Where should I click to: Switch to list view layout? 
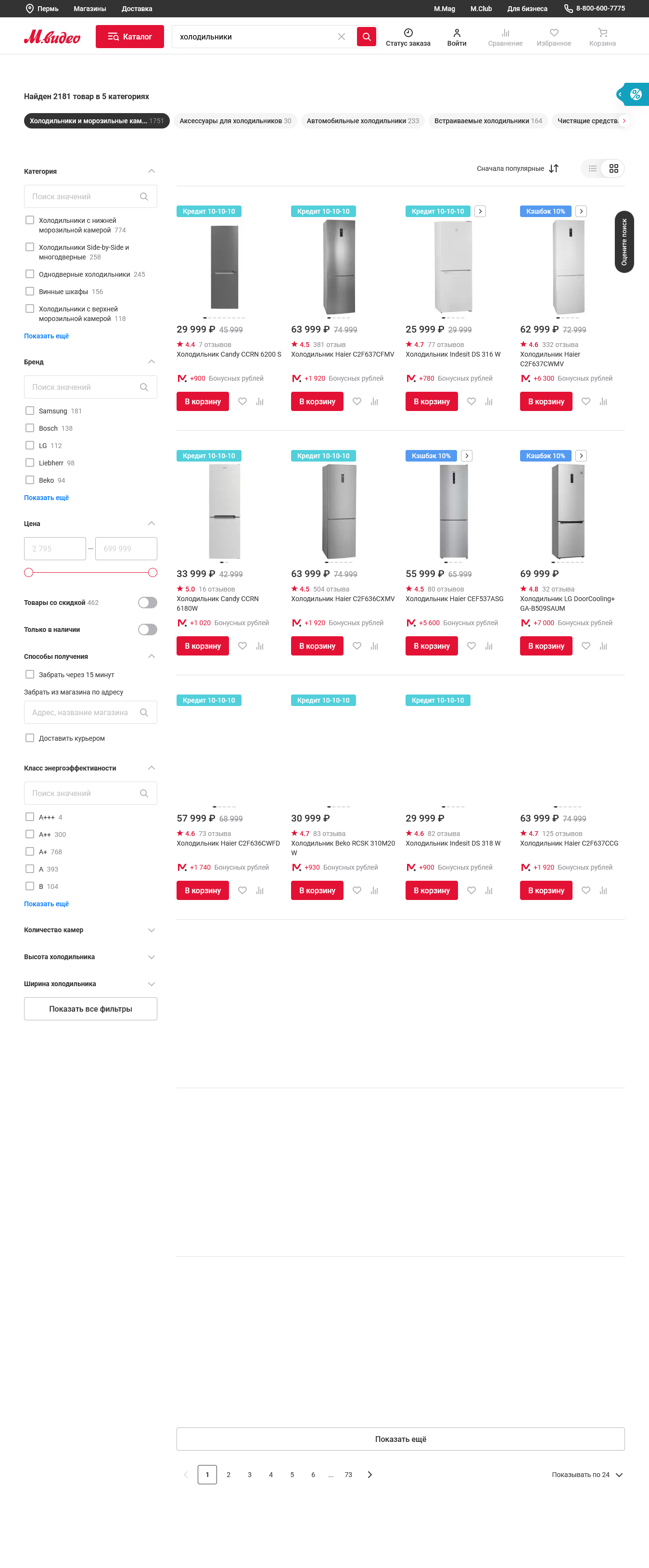point(592,168)
